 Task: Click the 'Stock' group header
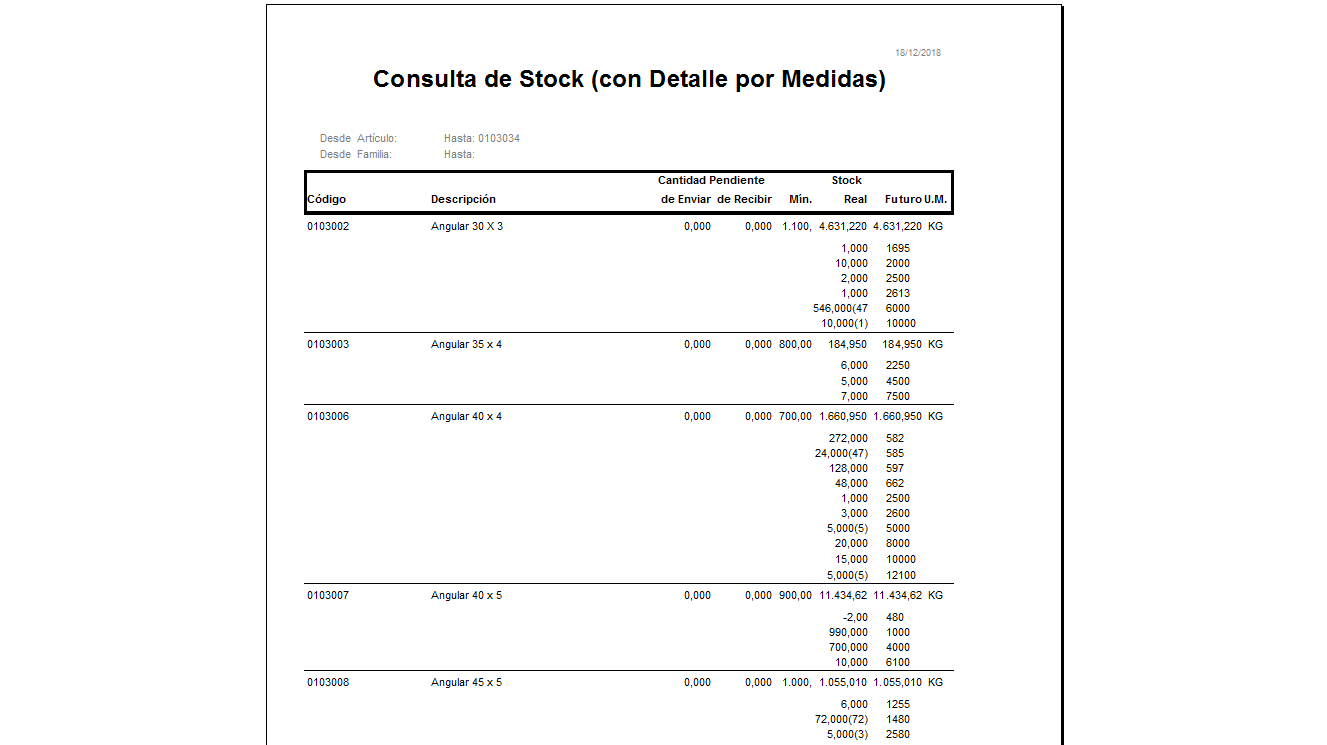(x=846, y=180)
